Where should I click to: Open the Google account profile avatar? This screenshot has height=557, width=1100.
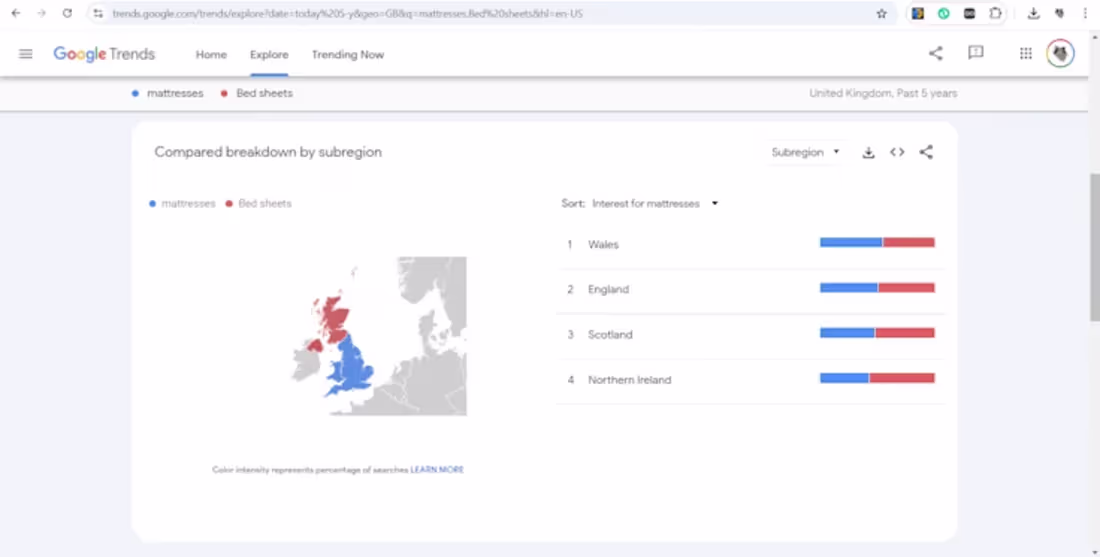point(1060,54)
